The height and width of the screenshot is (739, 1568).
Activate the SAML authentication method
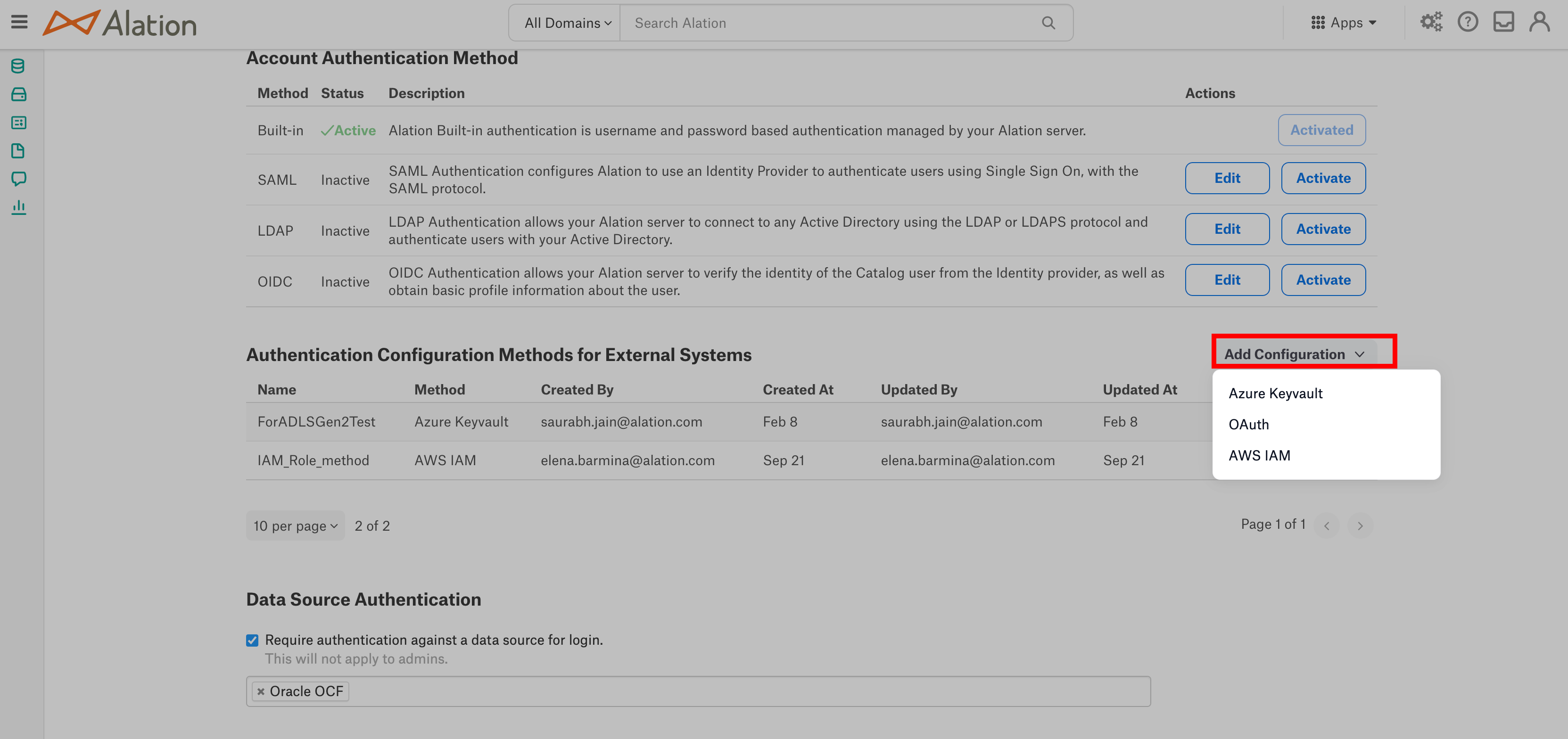pos(1323,178)
